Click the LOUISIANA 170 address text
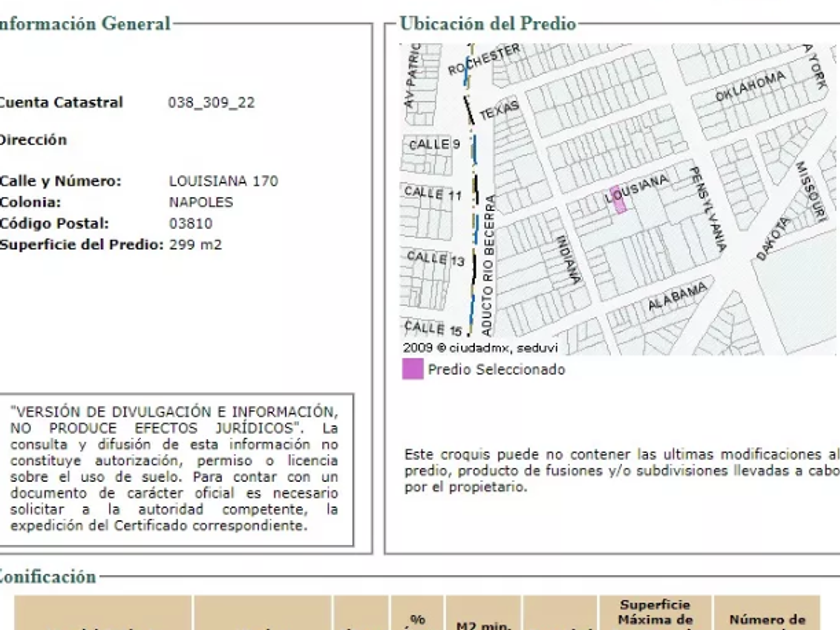 224,181
